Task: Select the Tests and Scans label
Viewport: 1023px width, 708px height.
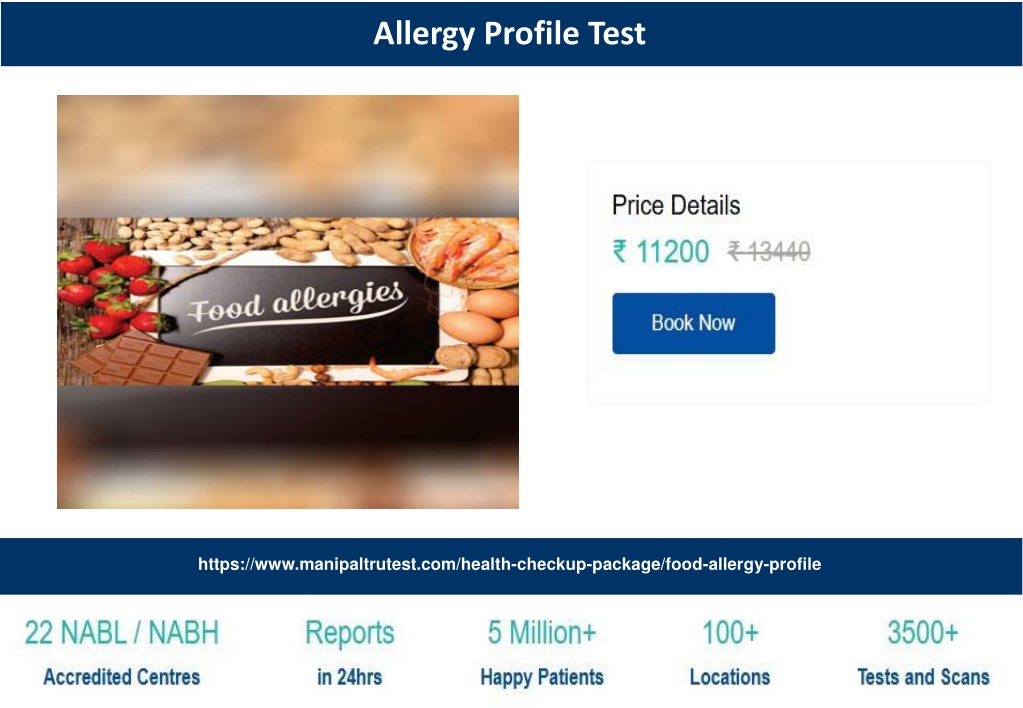Action: point(923,677)
